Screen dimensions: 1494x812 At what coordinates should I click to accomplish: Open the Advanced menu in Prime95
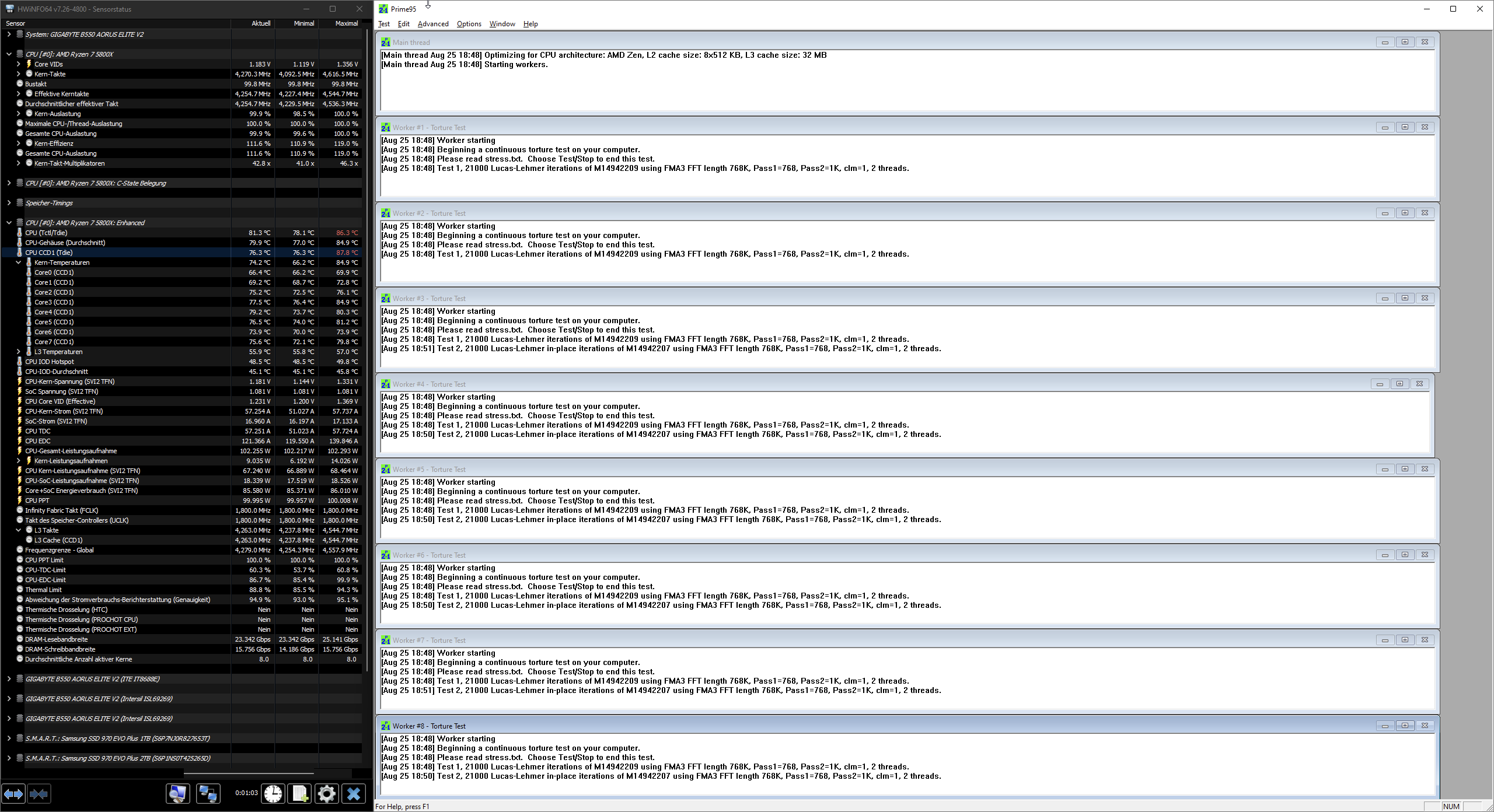click(433, 24)
